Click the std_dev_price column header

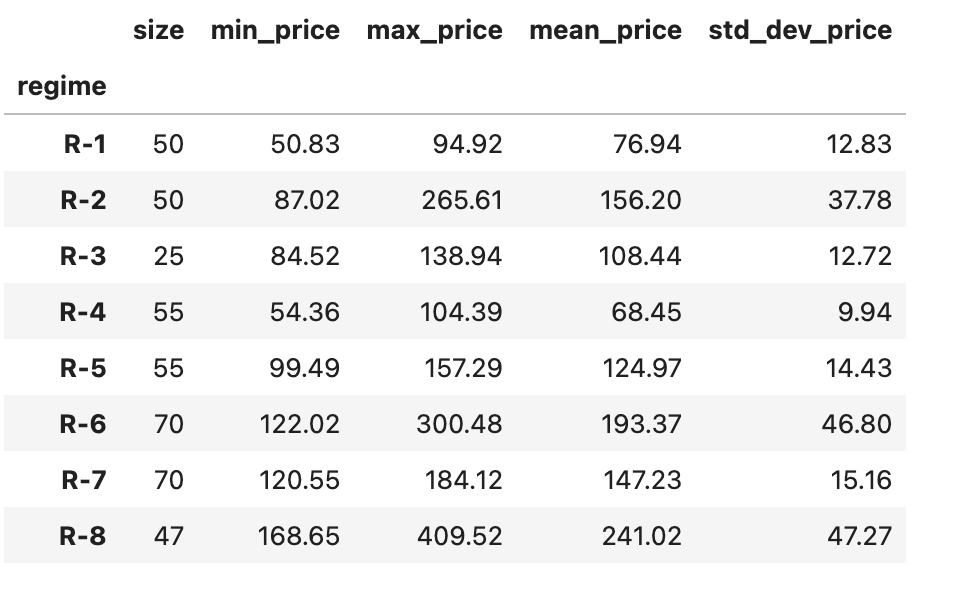[x=800, y=31]
